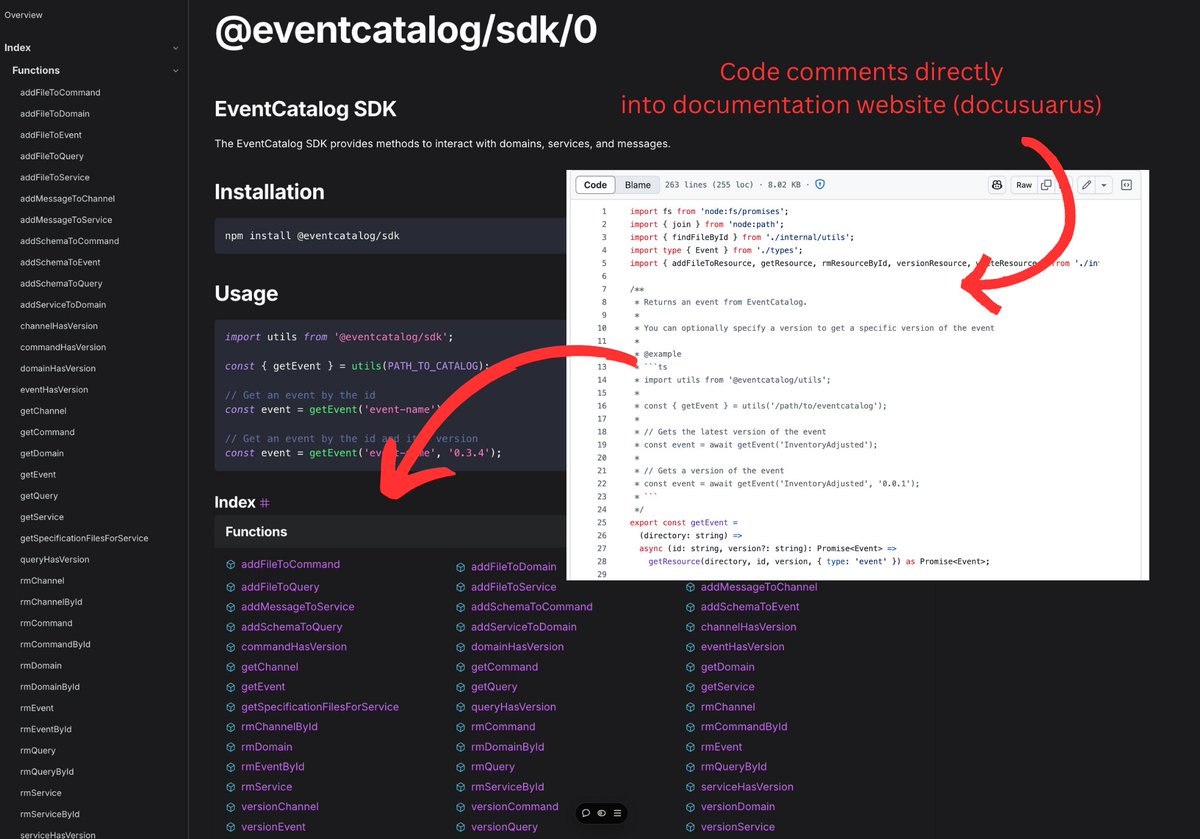The width and height of the screenshot is (1200, 839).
Task: Click cube icon beside addMessageToChannel in index
Action: 691,587
